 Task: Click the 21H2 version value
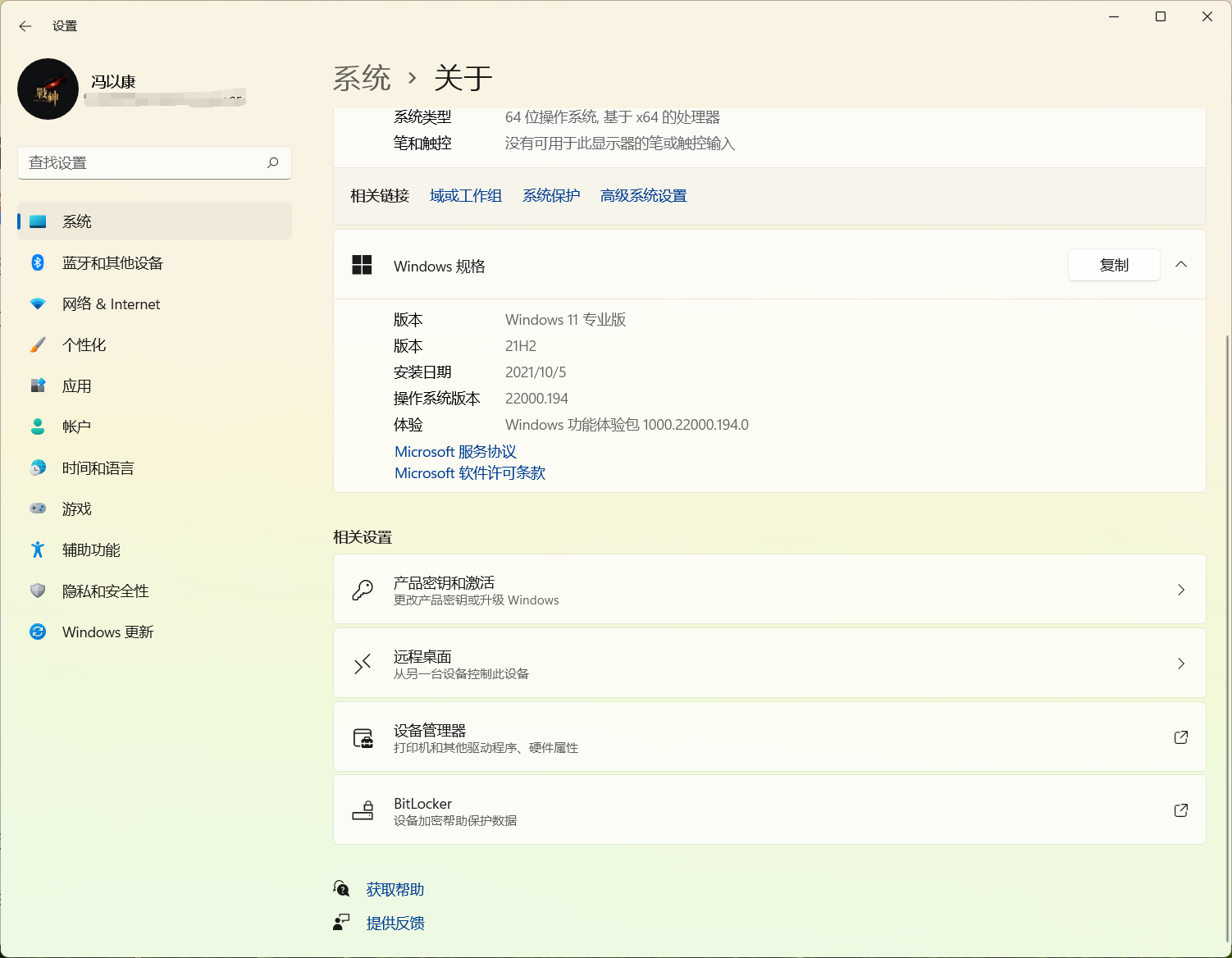(521, 346)
